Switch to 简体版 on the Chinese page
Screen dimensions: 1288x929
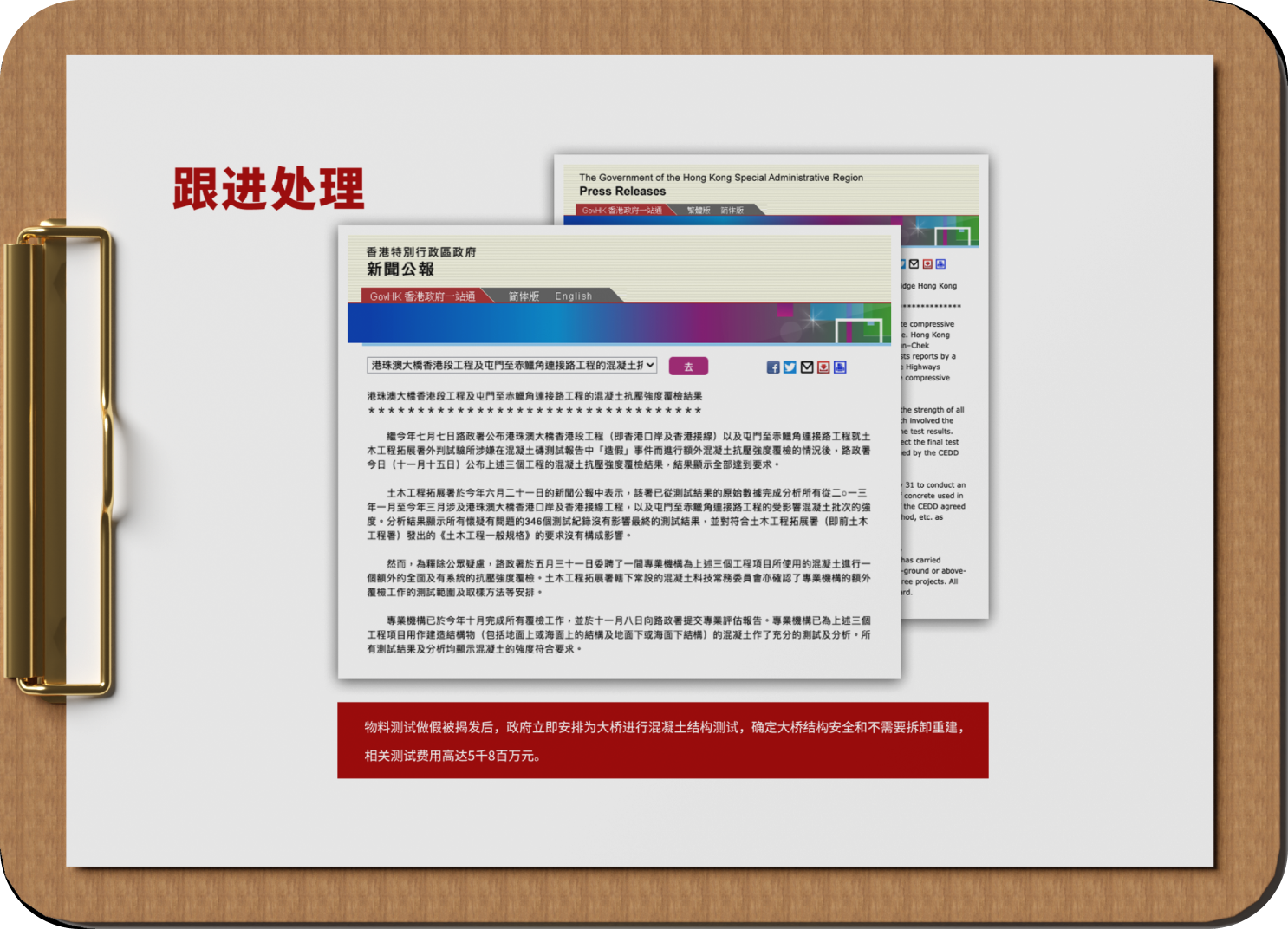click(x=524, y=296)
